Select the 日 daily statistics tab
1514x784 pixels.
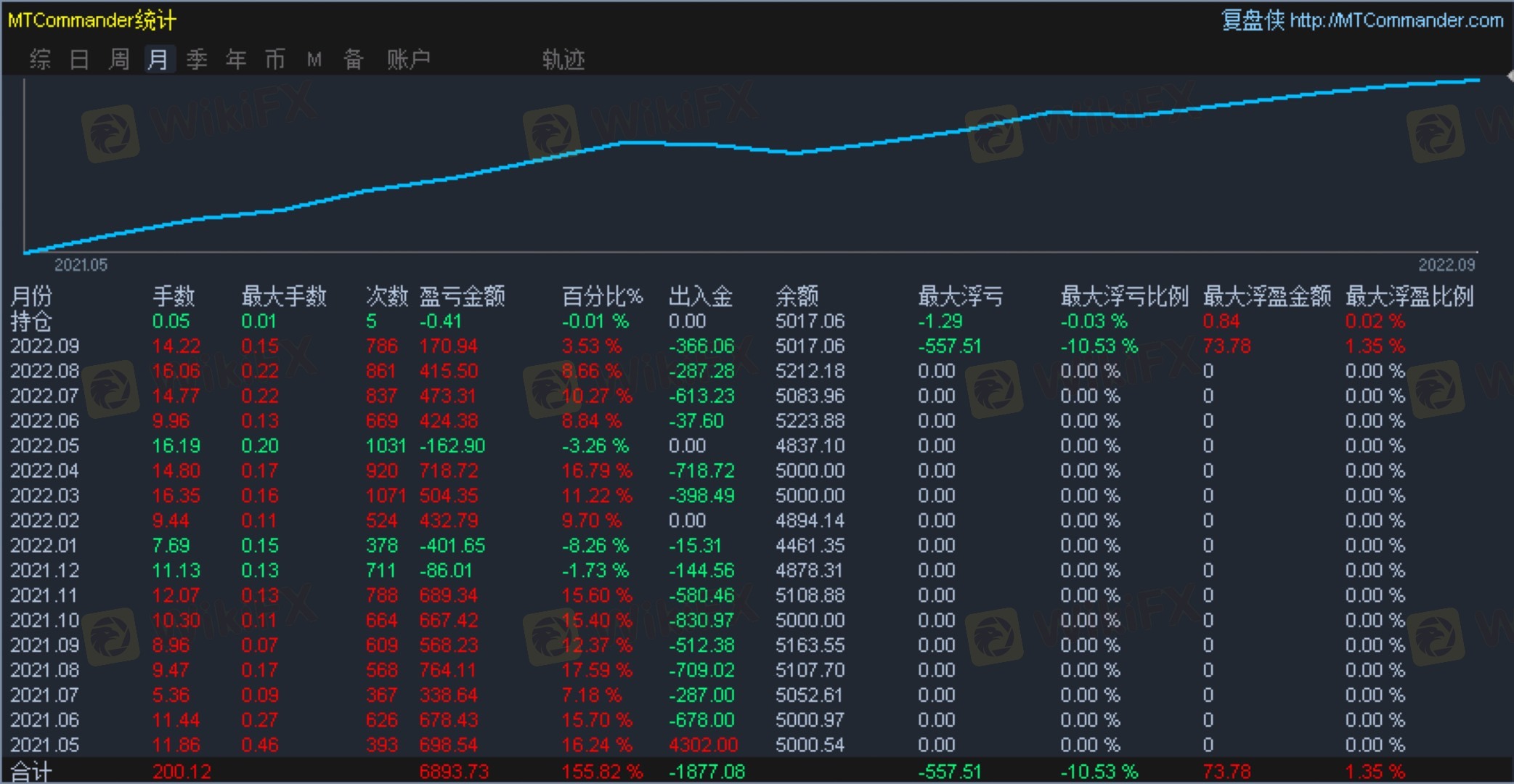[x=79, y=59]
